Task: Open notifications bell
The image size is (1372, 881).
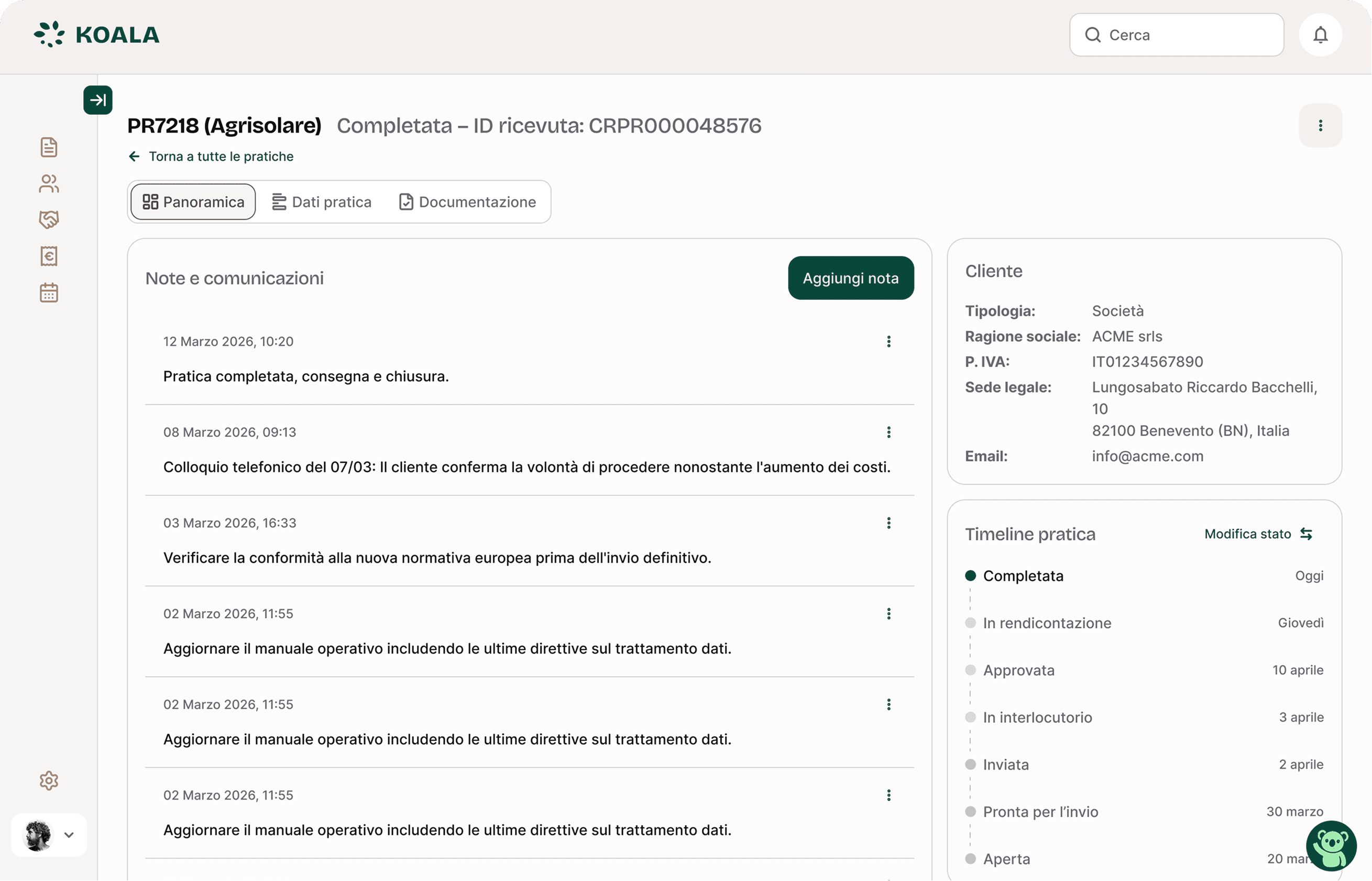Action: pos(1320,35)
